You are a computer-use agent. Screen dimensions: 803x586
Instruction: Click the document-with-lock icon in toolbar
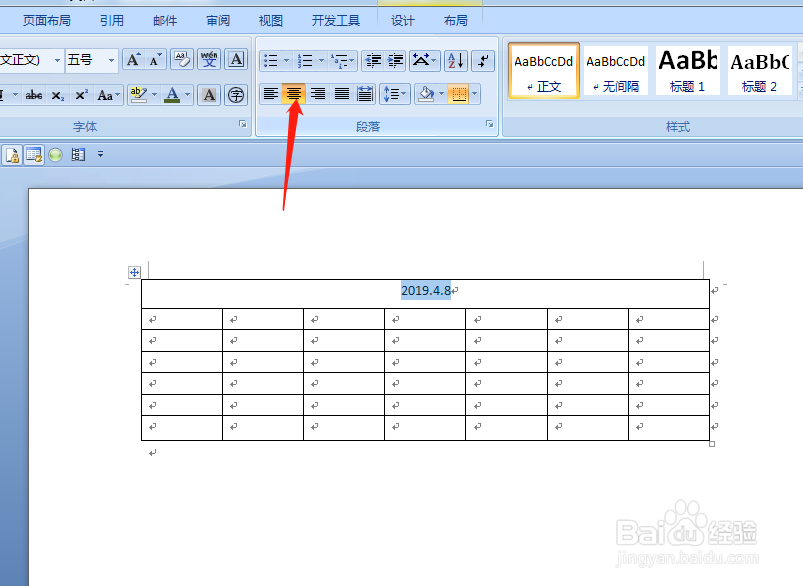pos(12,155)
